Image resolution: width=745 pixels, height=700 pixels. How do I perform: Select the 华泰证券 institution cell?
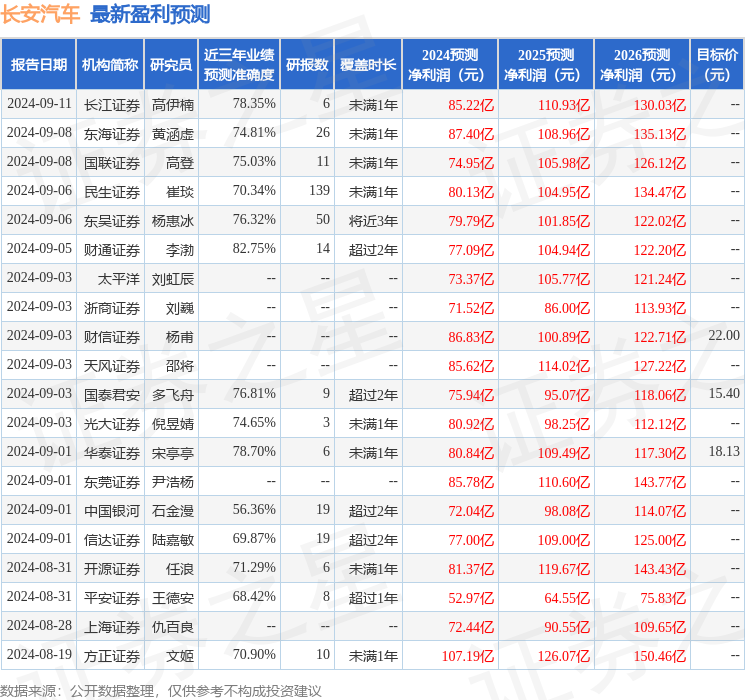112,452
